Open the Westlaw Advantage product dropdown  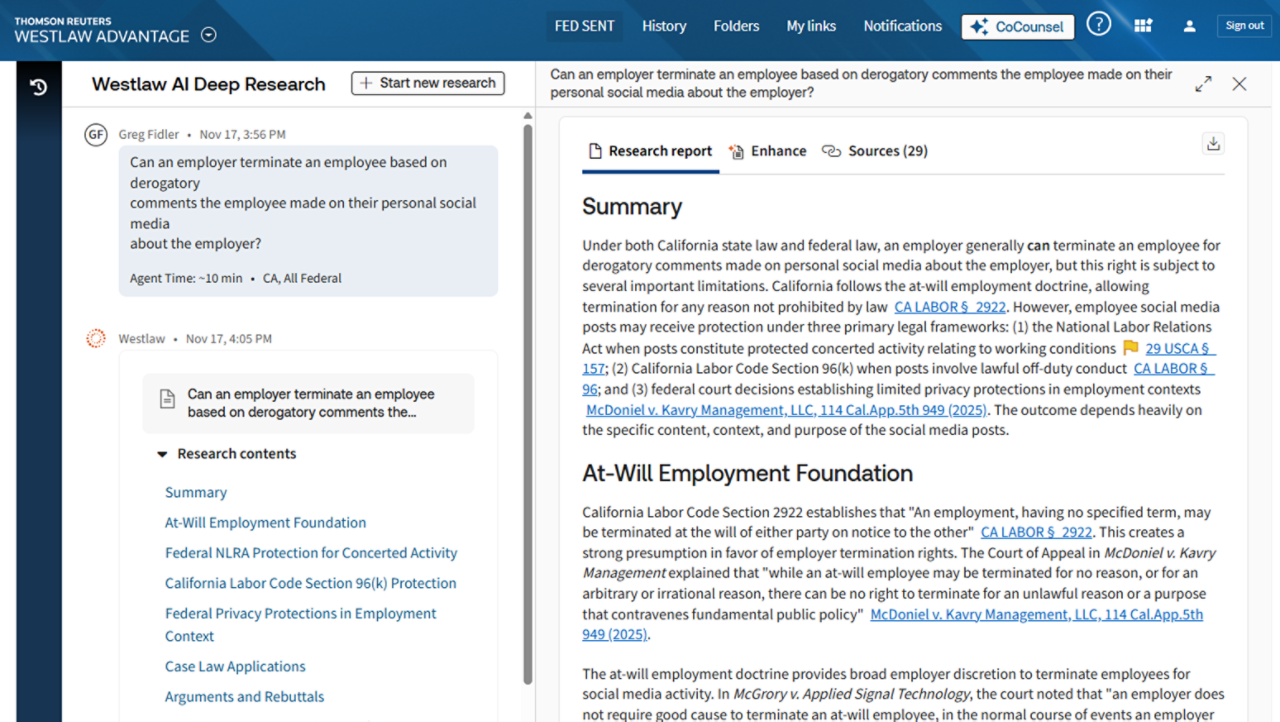tap(208, 34)
